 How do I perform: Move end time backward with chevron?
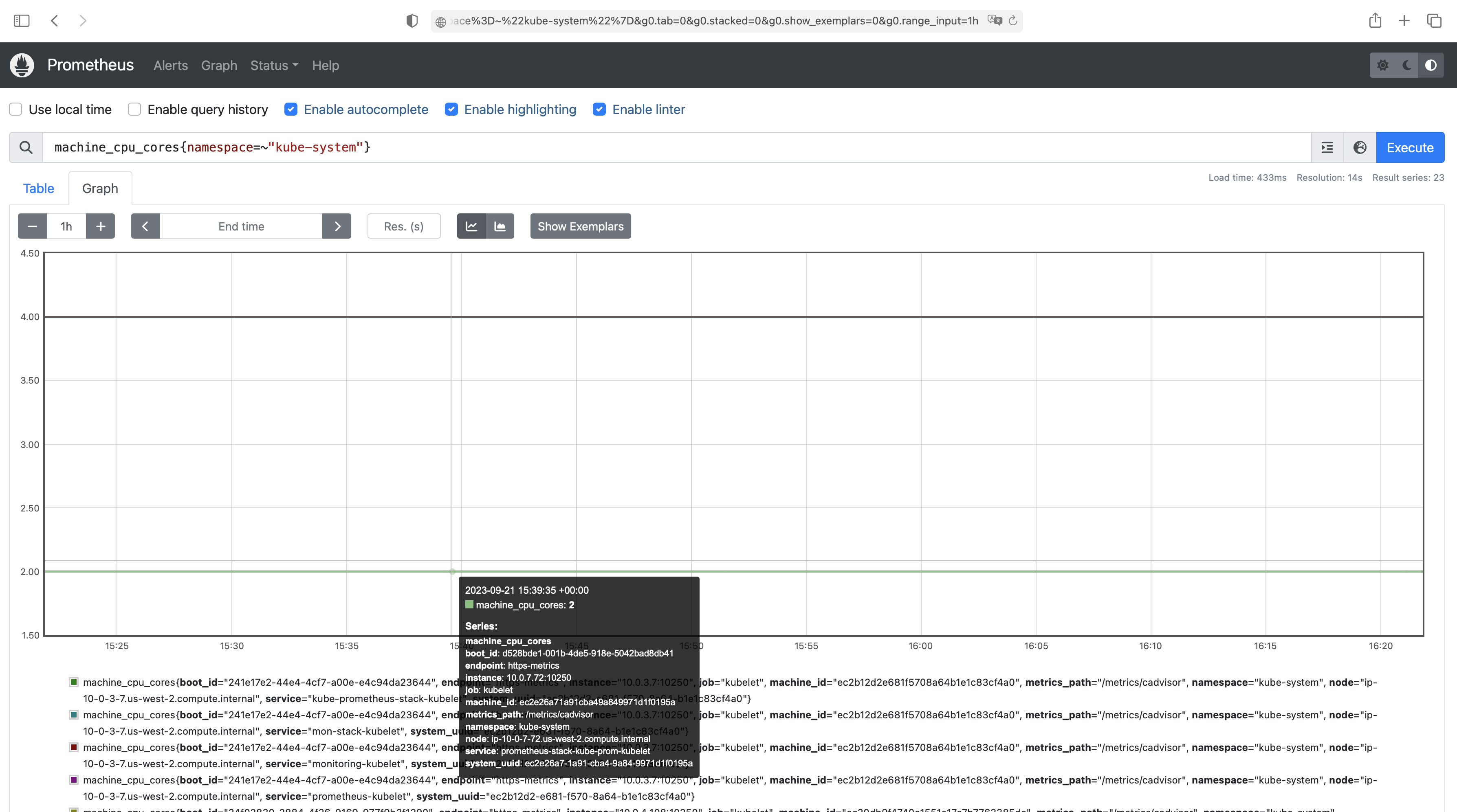point(145,226)
